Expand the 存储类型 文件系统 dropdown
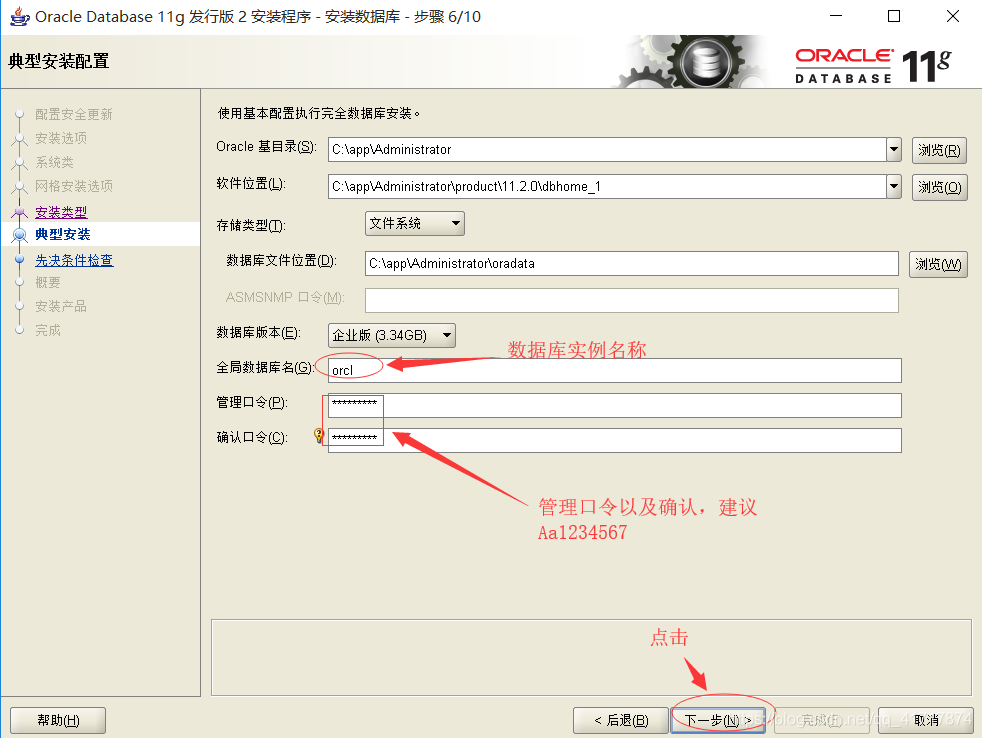Viewport: 982px width, 738px height. point(415,224)
